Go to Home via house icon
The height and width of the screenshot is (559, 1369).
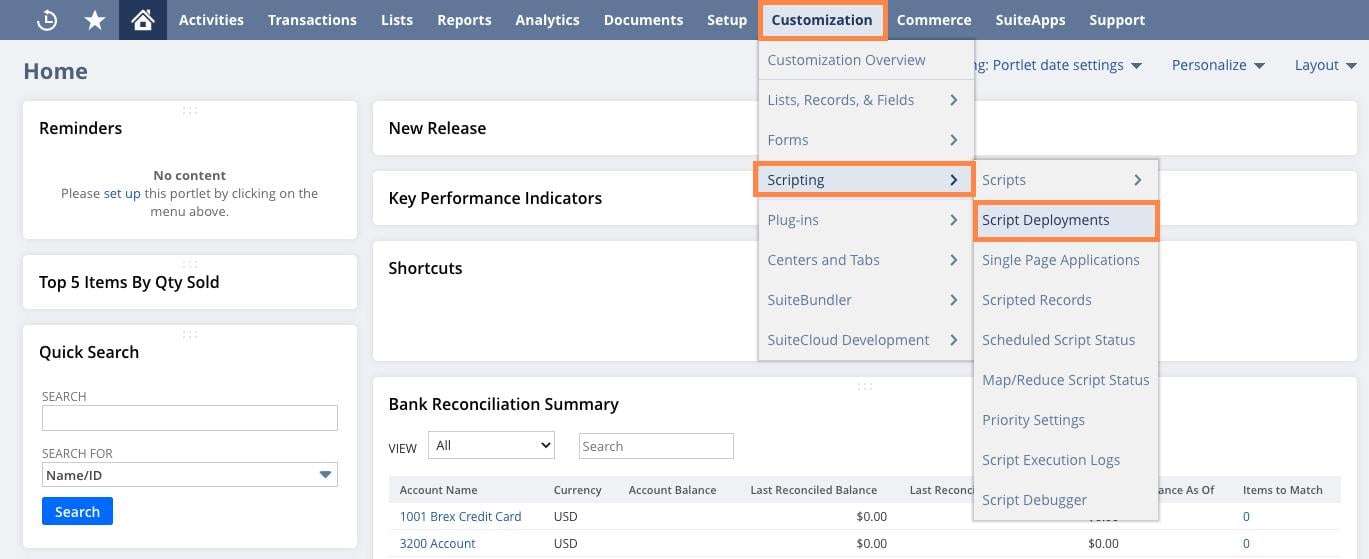(x=142, y=20)
